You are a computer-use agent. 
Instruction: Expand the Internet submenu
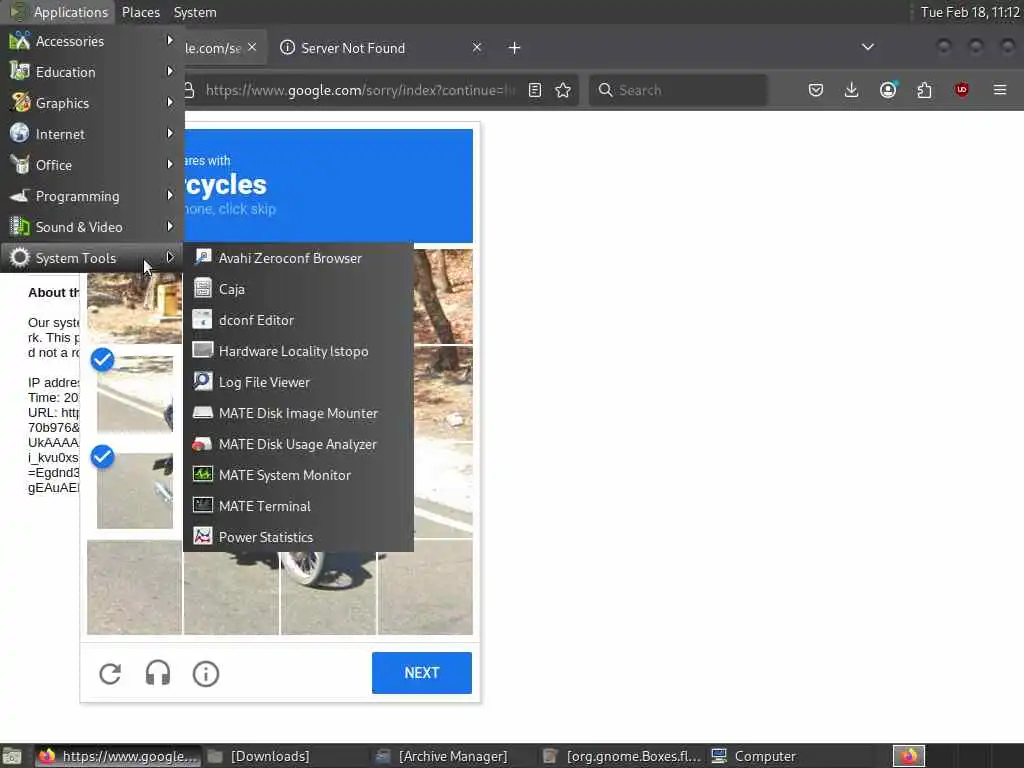coord(92,134)
